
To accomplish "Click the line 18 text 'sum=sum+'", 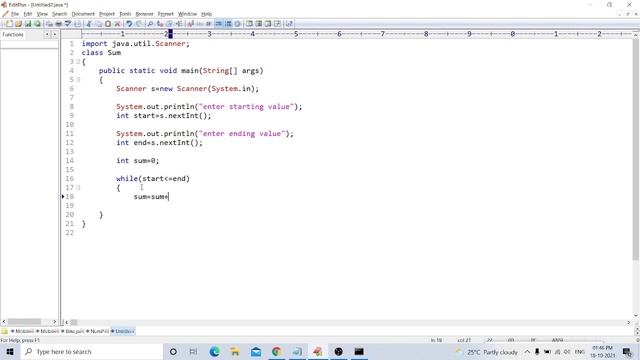I will 151,197.
